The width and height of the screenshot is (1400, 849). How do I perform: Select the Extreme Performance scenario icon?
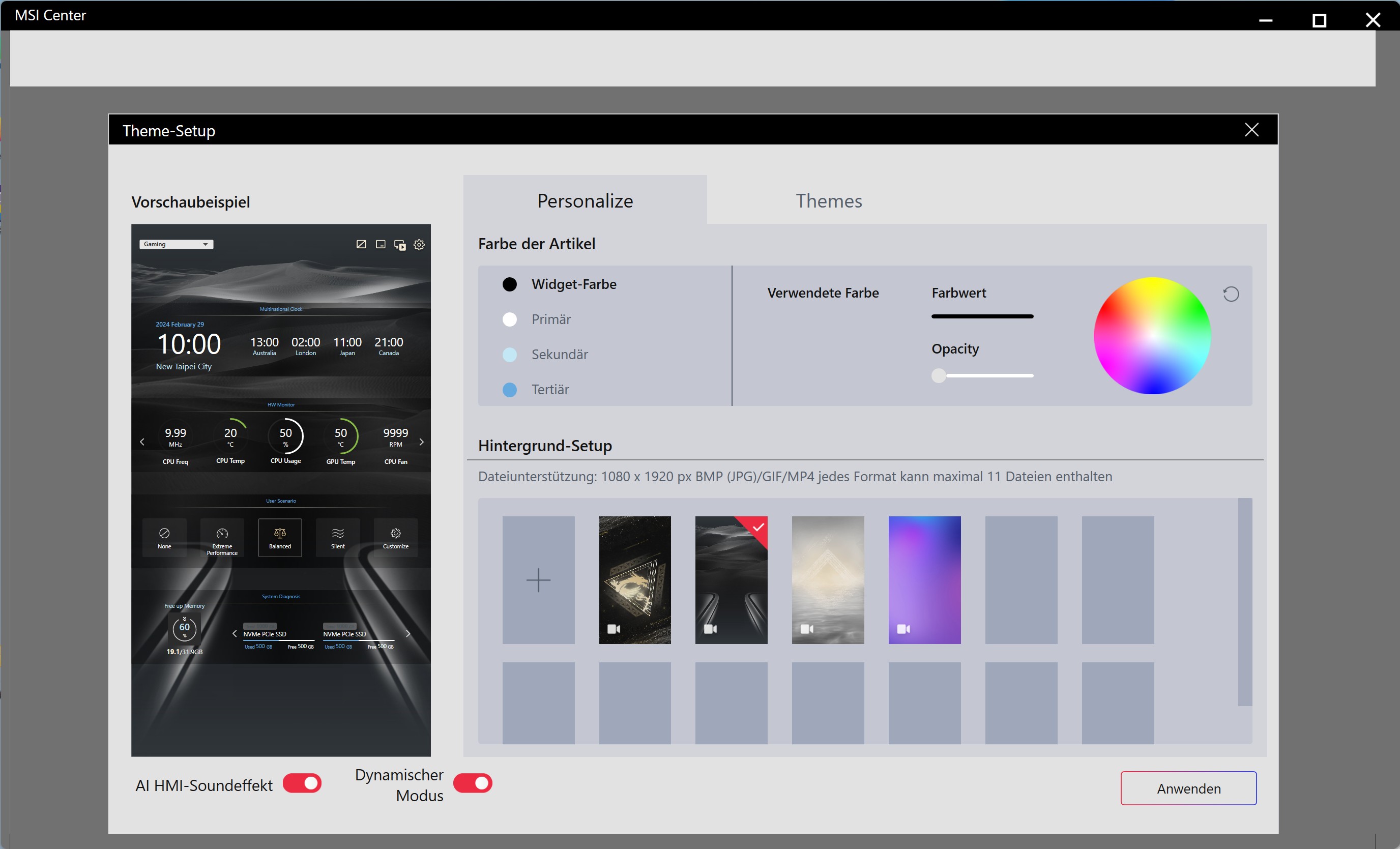pyautogui.click(x=222, y=537)
